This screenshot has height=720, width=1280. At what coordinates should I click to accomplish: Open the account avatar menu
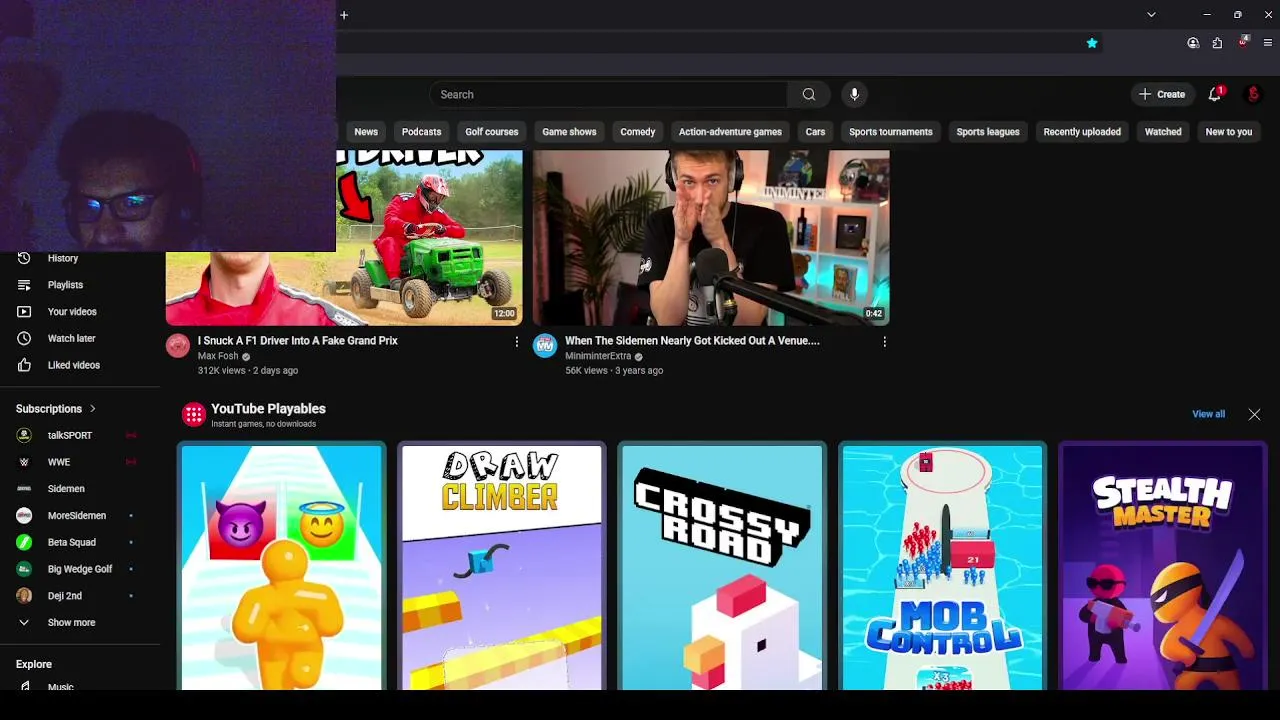tap(1253, 94)
